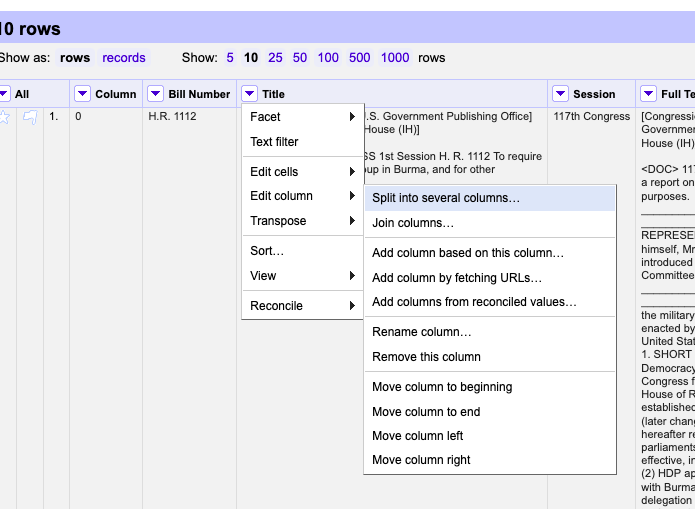Screen dimensions: 695x509
Task: Choose Add columns from reconciled values…
Action: pyautogui.click(x=490, y=302)
